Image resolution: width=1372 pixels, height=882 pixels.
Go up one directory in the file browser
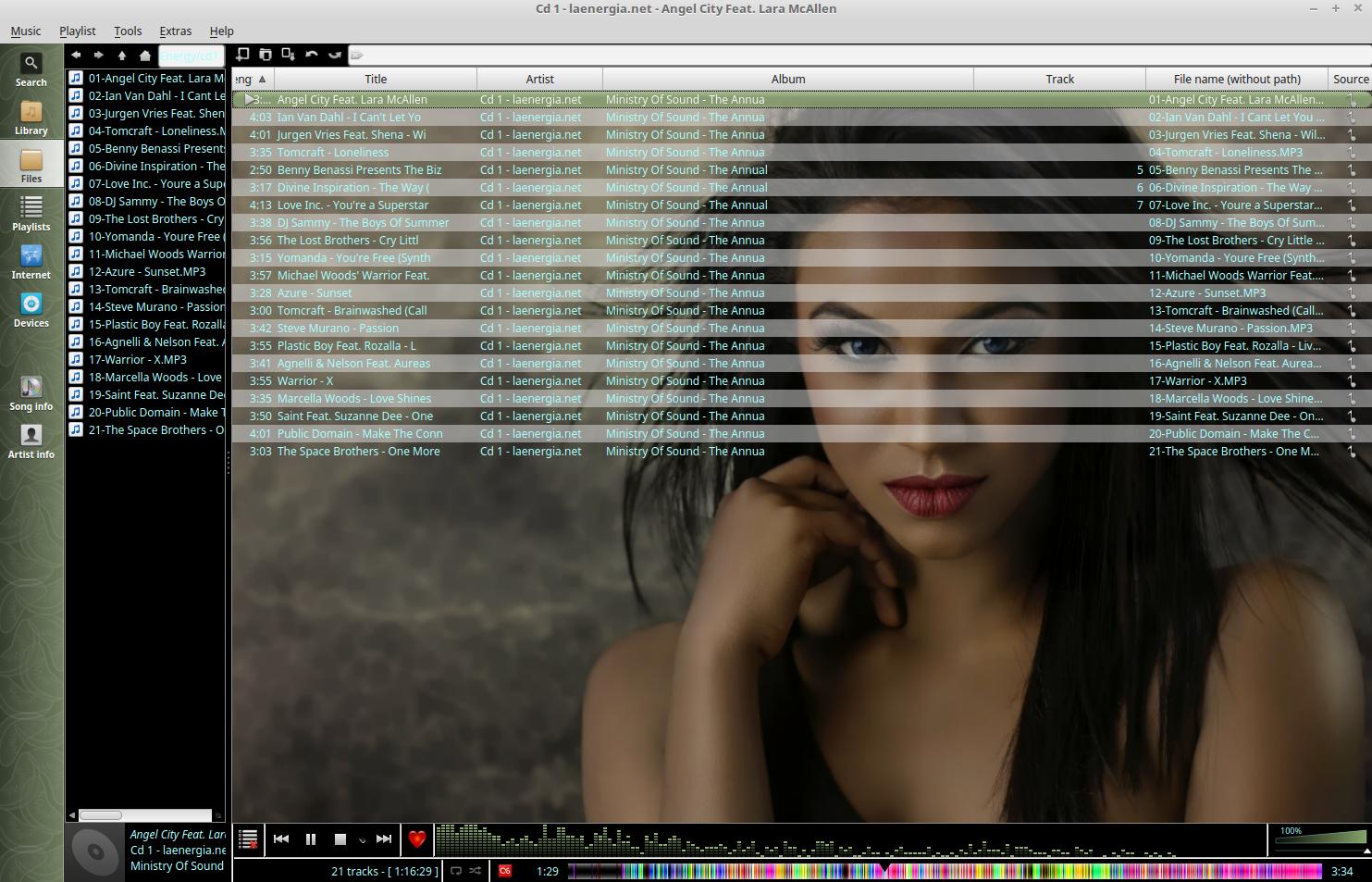[x=121, y=55]
